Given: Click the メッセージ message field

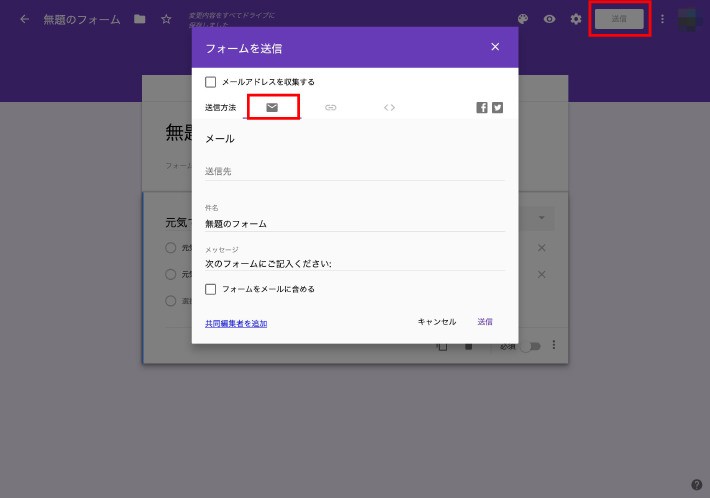Looking at the screenshot, I should 355,263.
